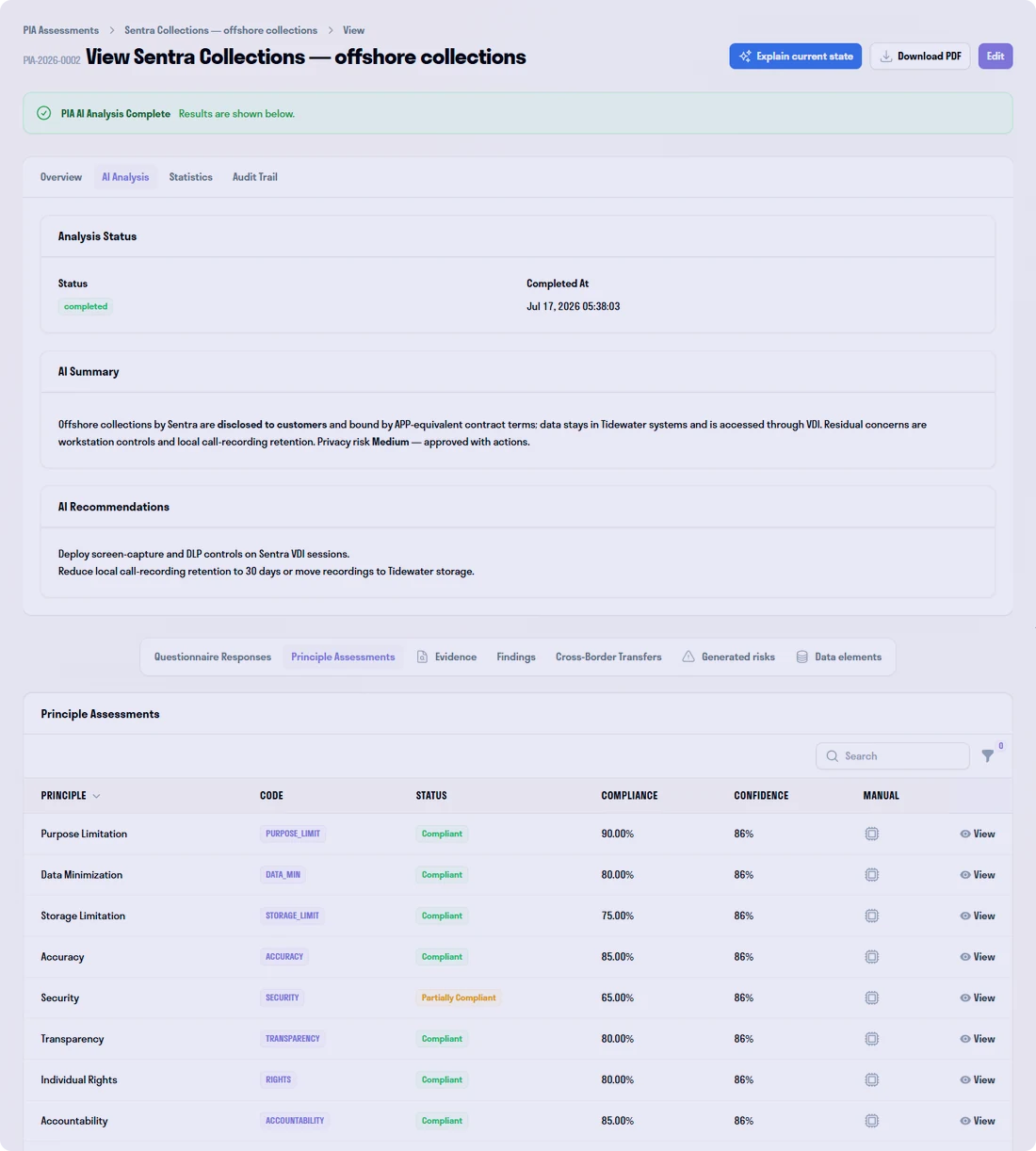
Task: Click the ACCURACY code tag
Action: (x=284, y=957)
